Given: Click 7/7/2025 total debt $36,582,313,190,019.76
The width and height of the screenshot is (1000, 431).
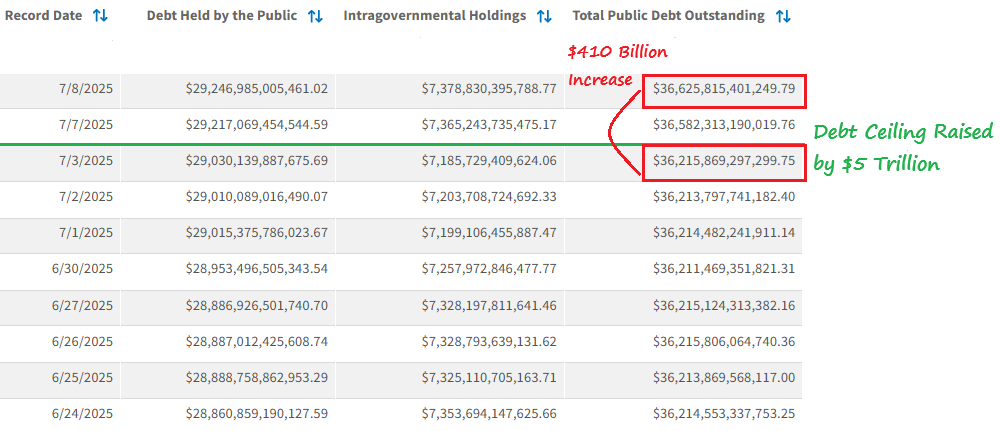Looking at the screenshot, I should point(724,125).
